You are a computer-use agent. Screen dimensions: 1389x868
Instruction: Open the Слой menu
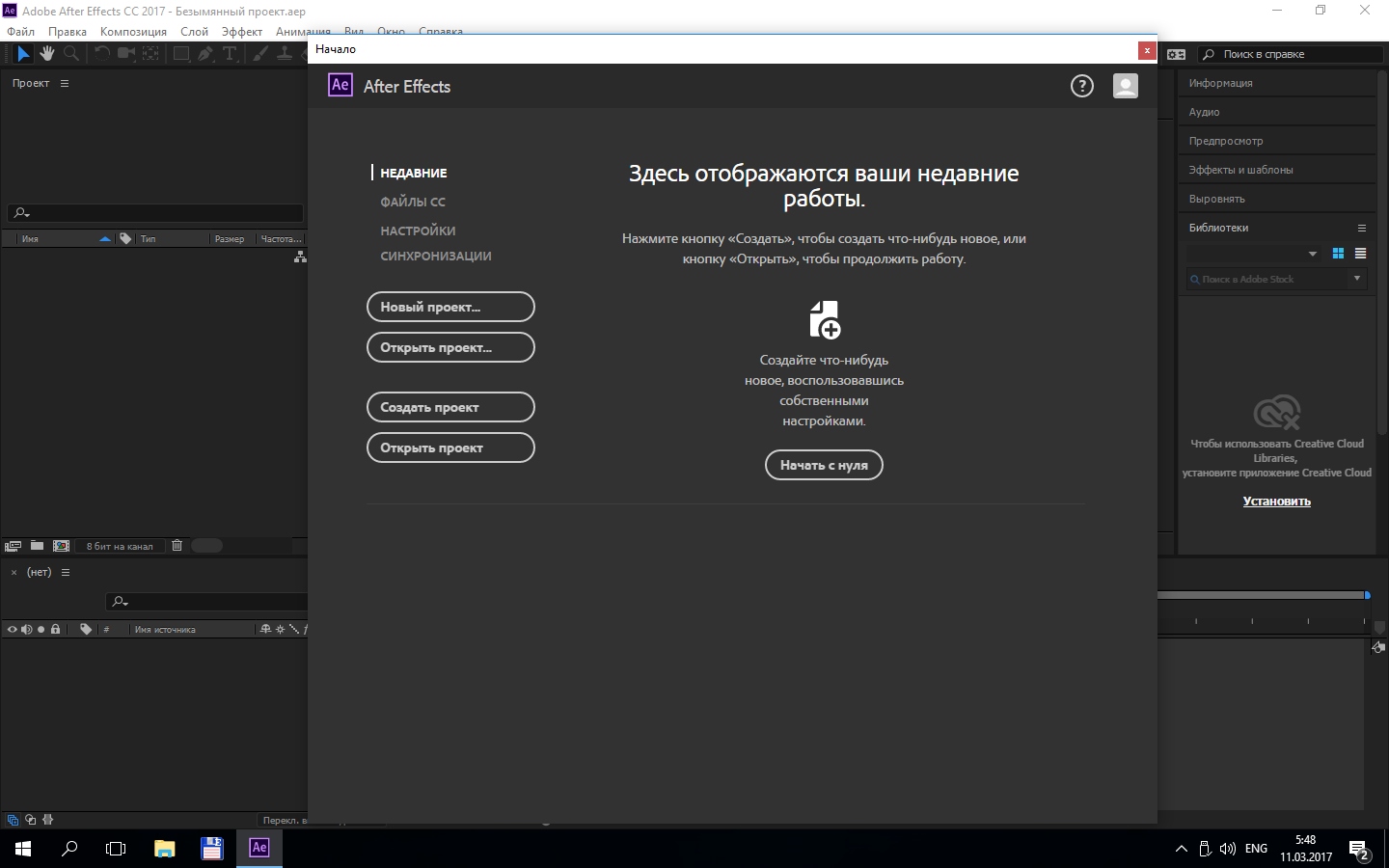pyautogui.click(x=194, y=32)
